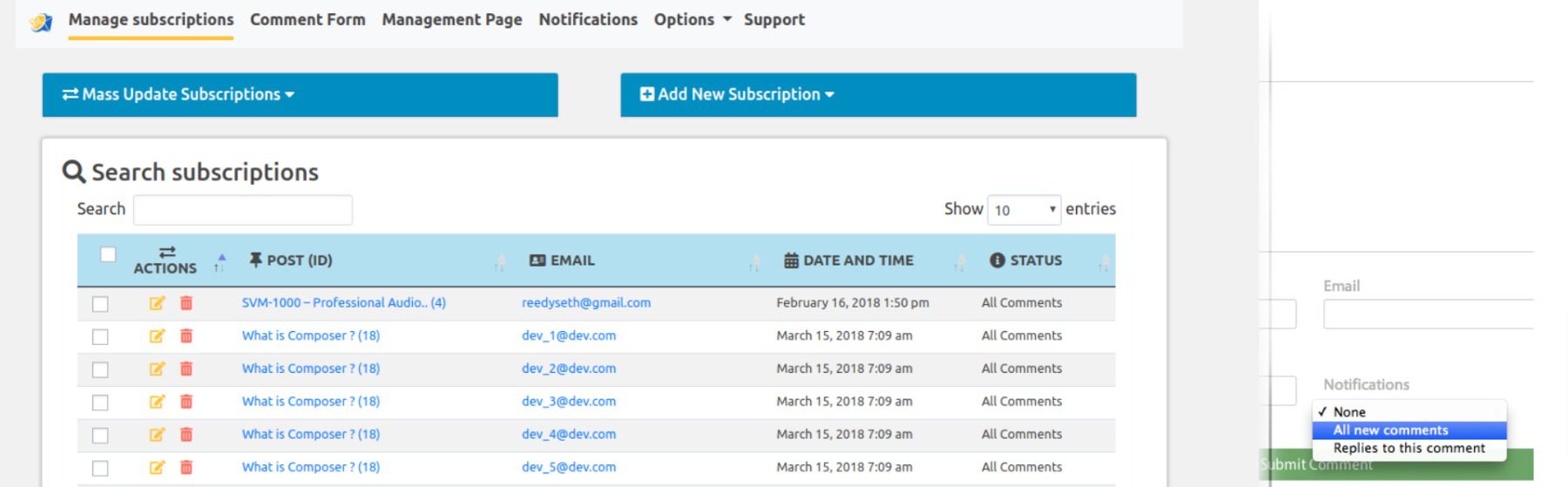Edit the dev_3@dev.com subscription
Screen dimensions: 1568x487
157,402
